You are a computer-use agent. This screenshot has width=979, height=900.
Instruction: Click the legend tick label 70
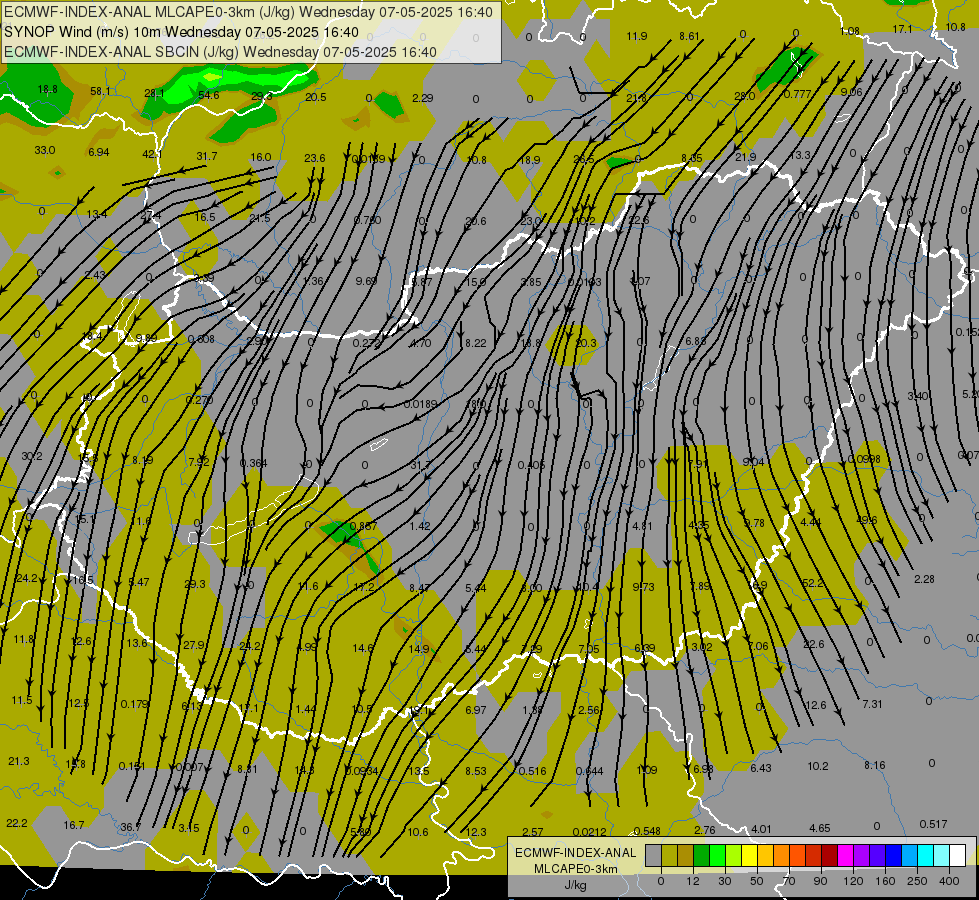tap(789, 881)
